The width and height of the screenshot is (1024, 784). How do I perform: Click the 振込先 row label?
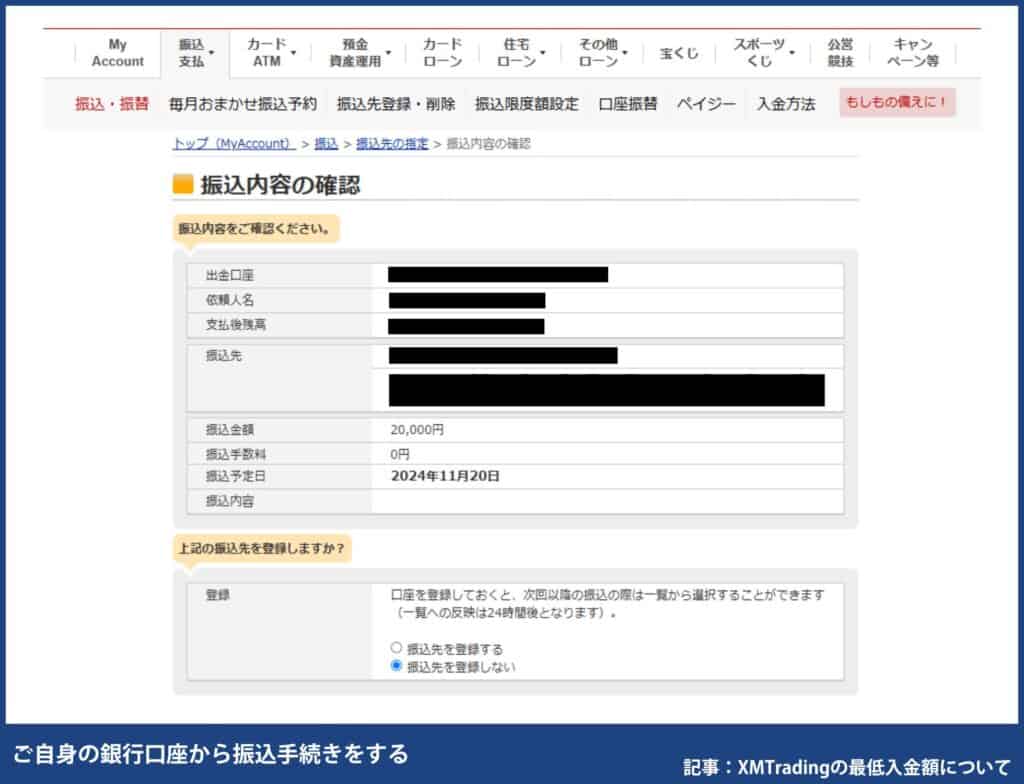click(223, 356)
